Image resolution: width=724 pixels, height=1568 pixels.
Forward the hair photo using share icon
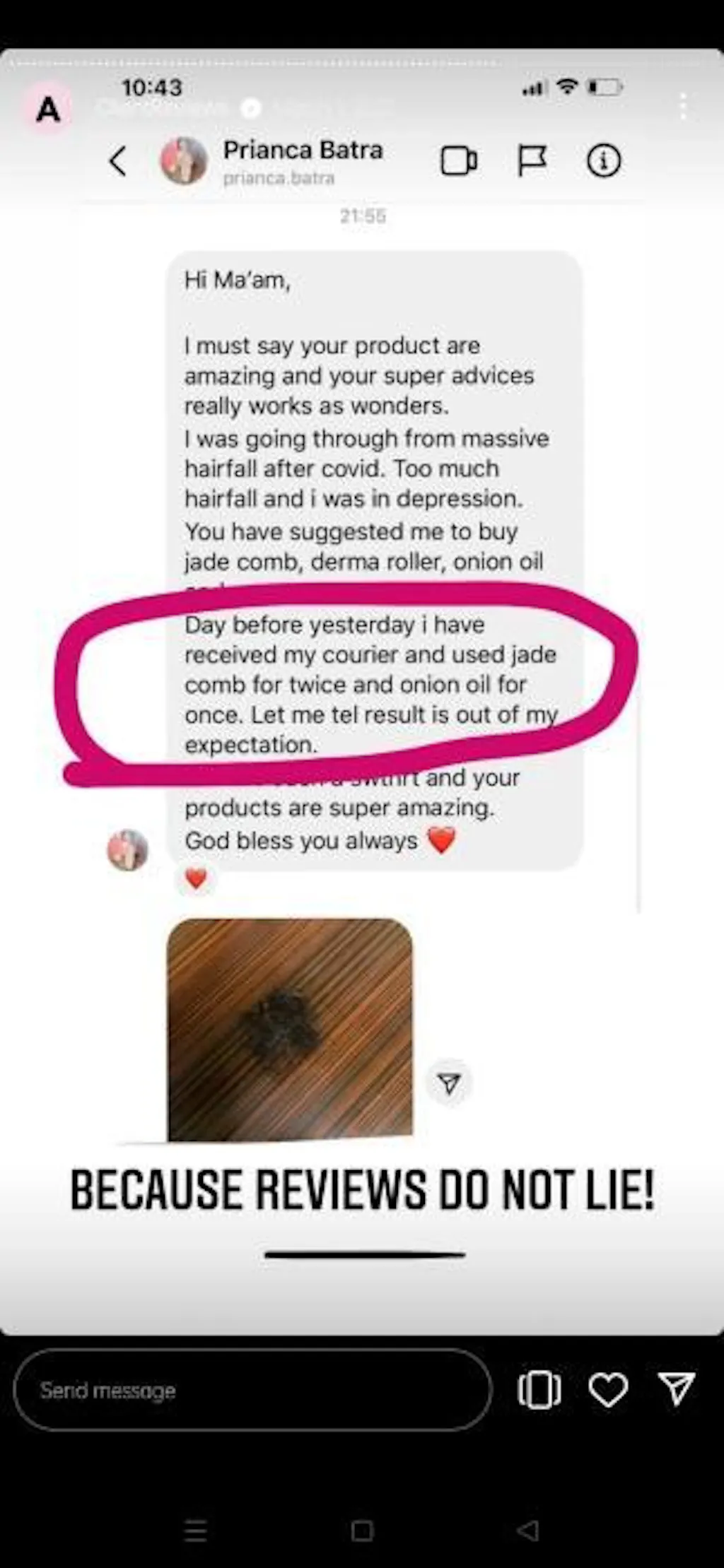(449, 1083)
